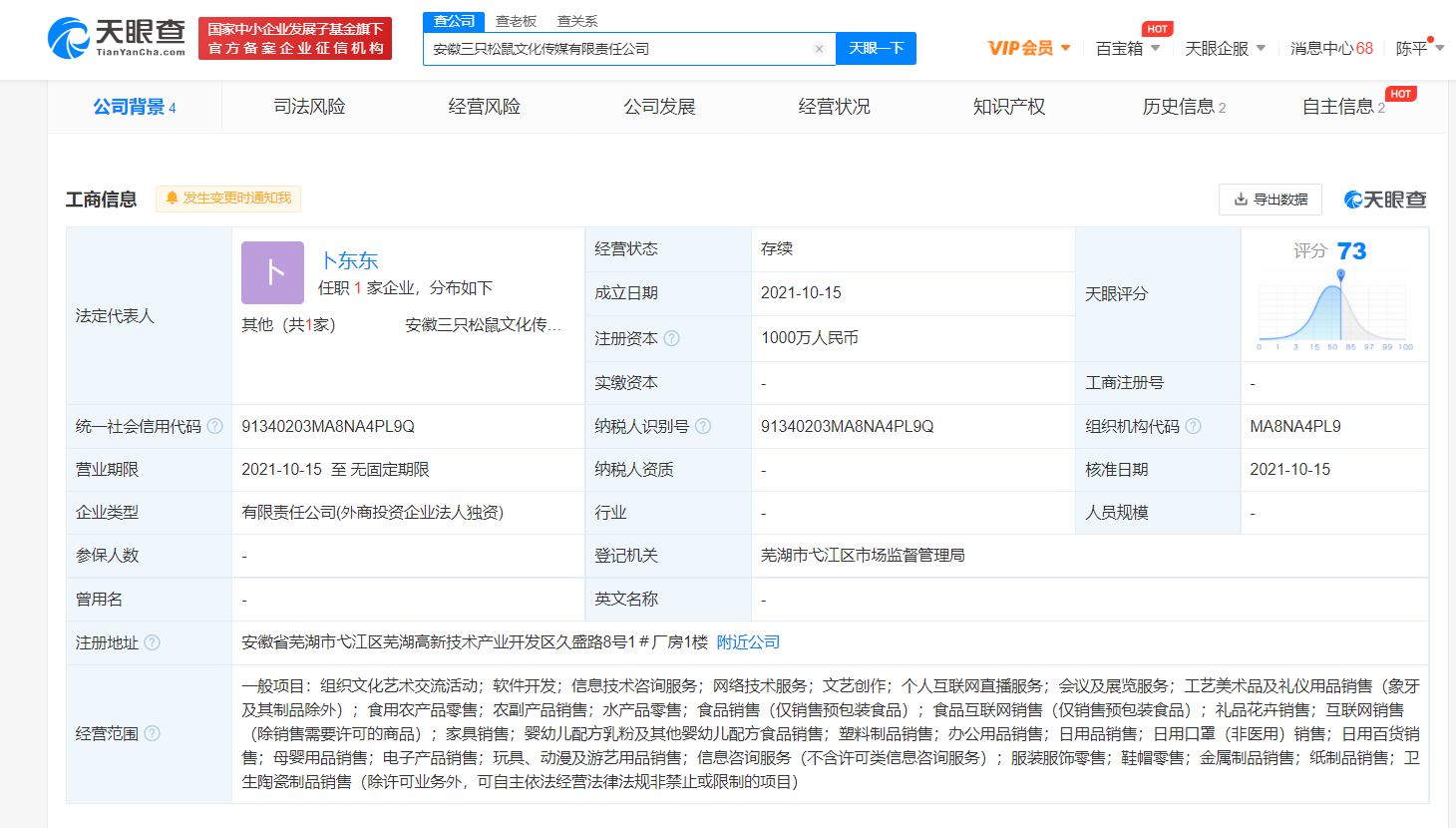Switch to the 查关系 search tab
This screenshot has height=828, width=1456.
pos(576,21)
